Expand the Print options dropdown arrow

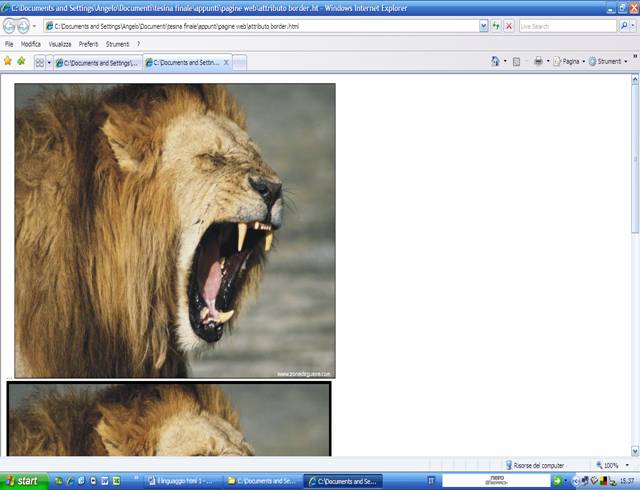pyautogui.click(x=548, y=61)
